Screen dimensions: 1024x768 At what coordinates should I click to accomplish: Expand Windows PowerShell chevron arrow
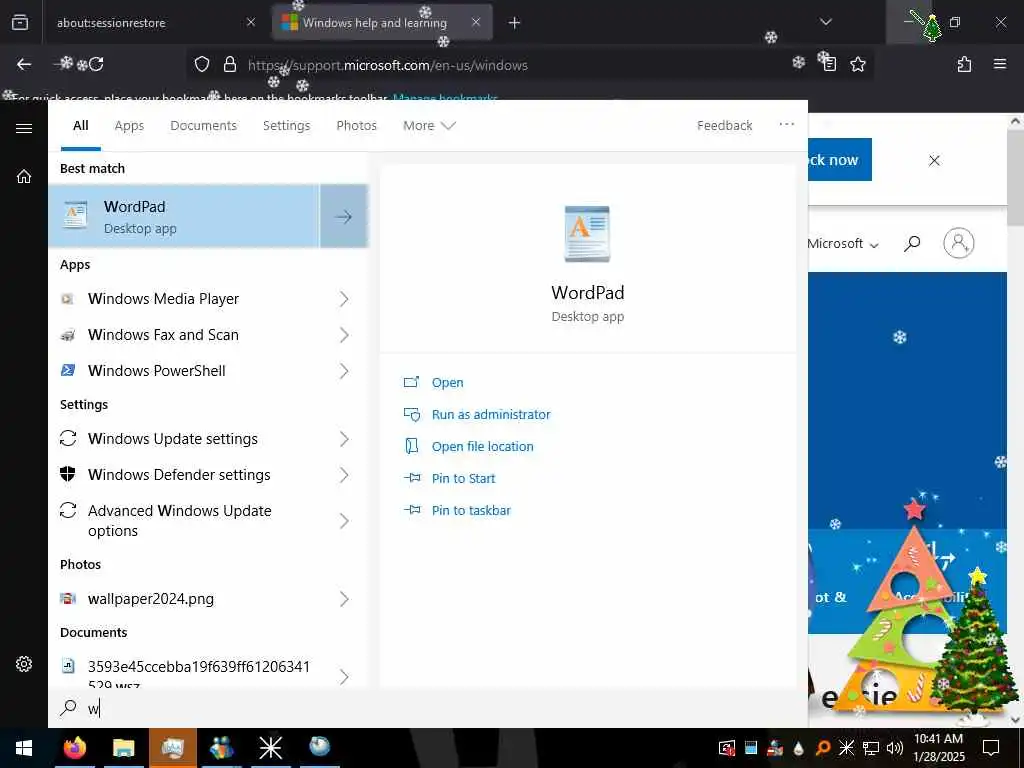[344, 371]
